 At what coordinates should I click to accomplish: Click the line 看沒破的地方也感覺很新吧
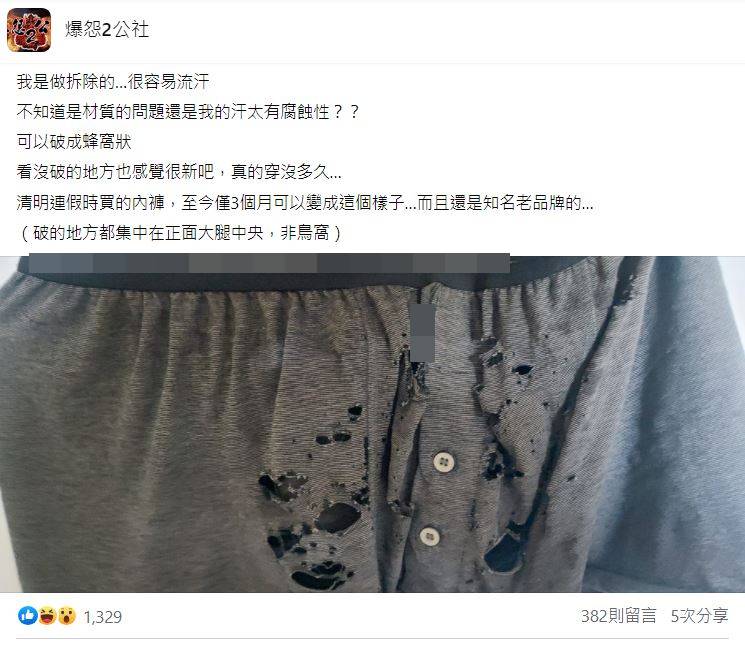tap(179, 171)
